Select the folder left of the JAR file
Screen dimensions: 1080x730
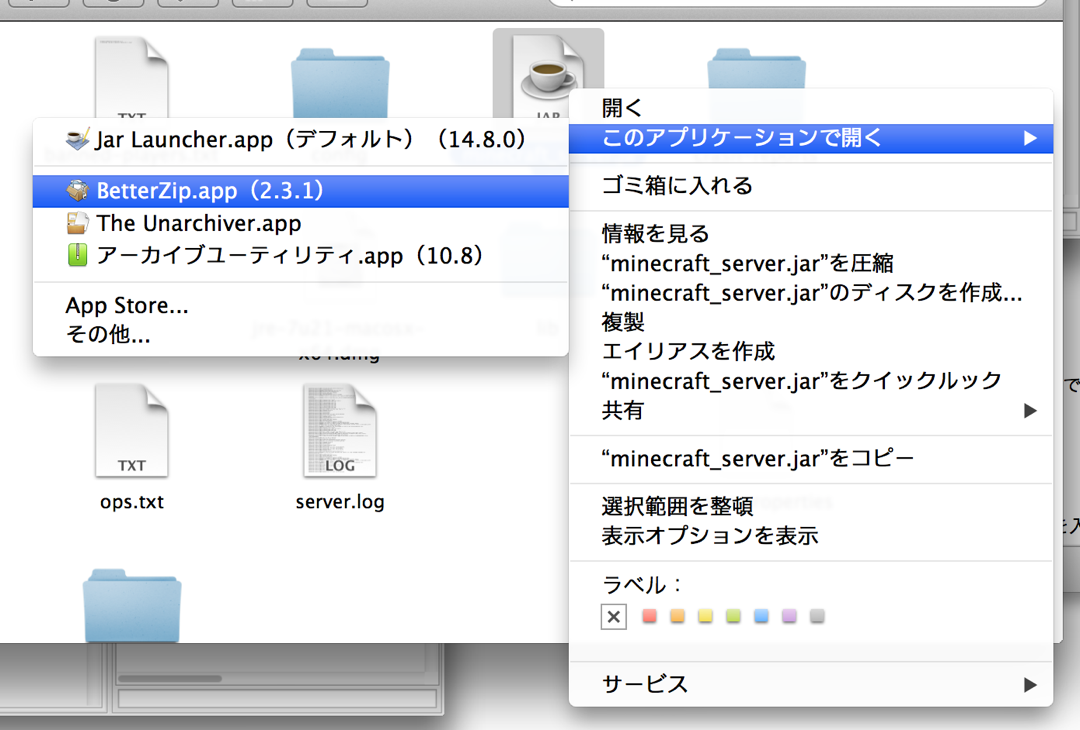(x=340, y=83)
